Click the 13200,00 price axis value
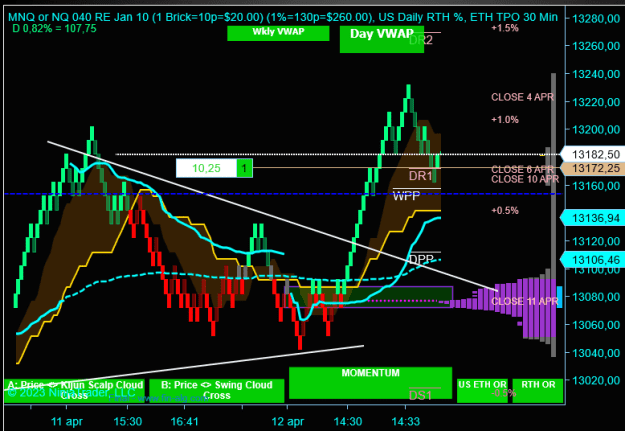Screen dimensions: 625x431 click(x=596, y=130)
